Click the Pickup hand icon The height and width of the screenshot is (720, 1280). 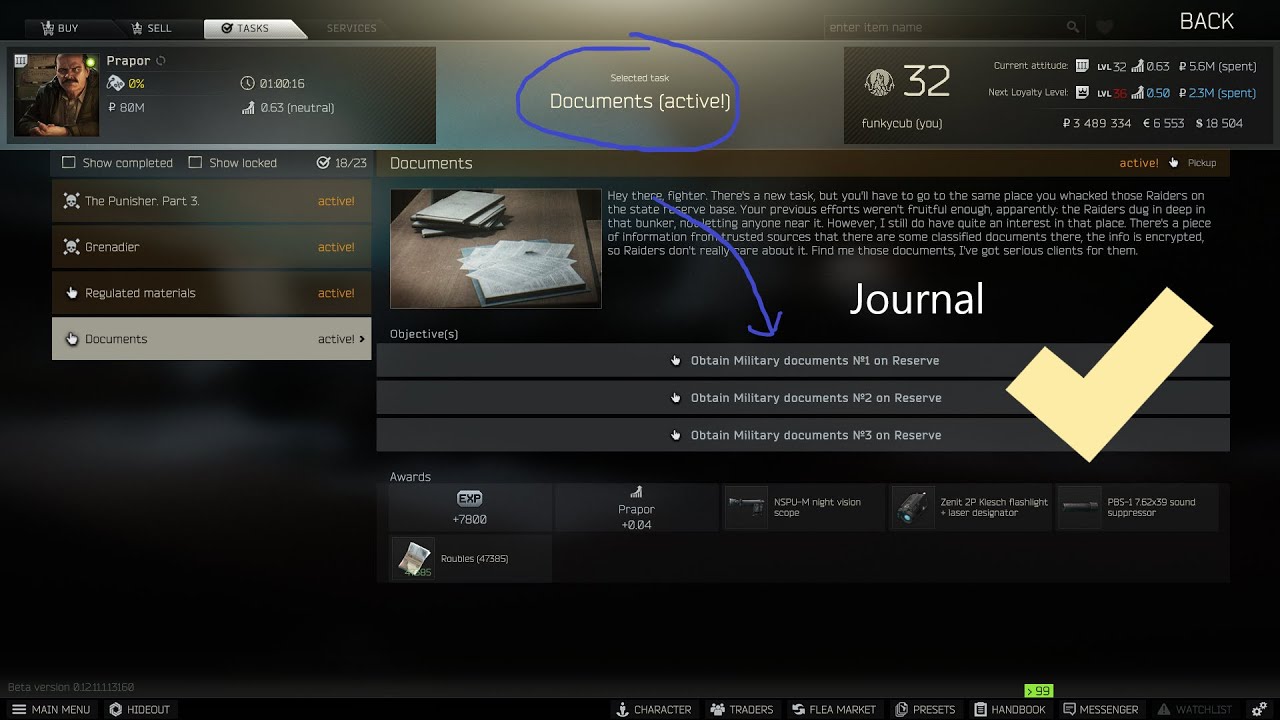1174,163
